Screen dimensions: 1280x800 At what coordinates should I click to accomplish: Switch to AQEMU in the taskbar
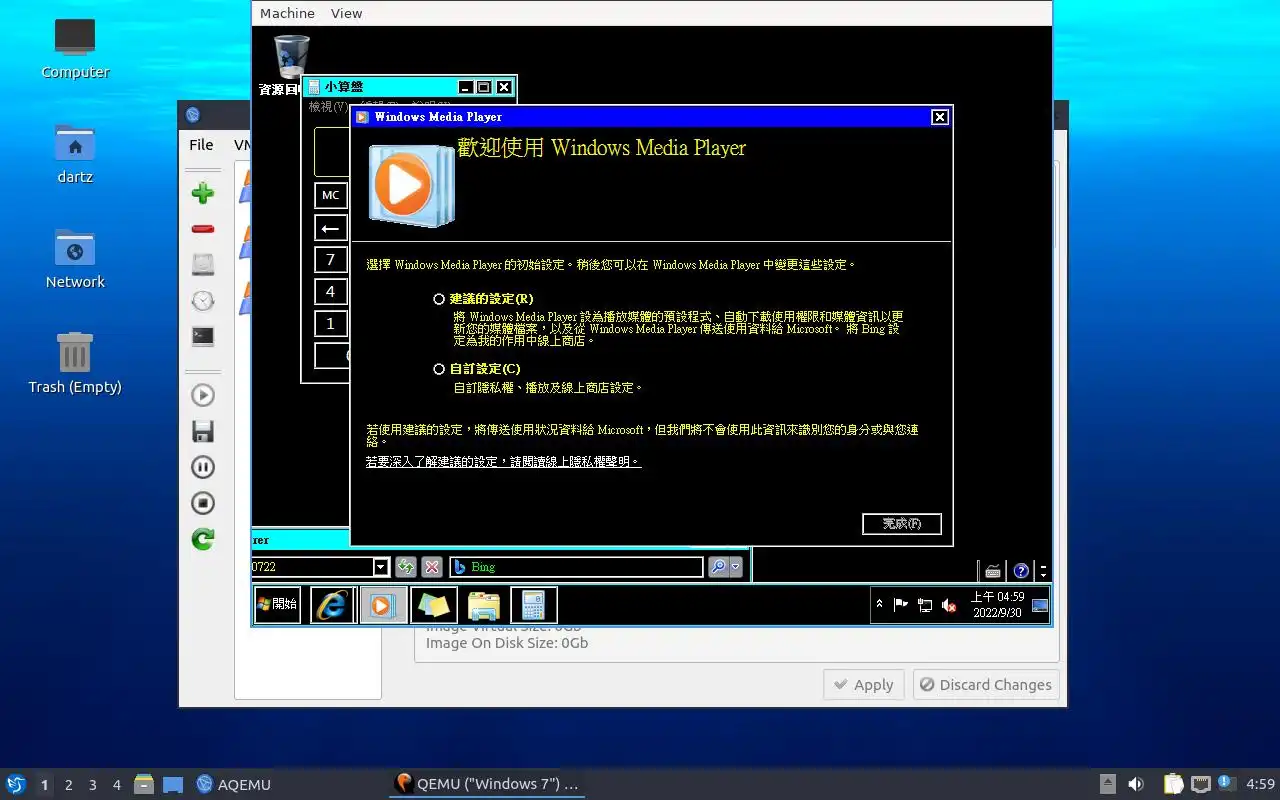pos(234,785)
